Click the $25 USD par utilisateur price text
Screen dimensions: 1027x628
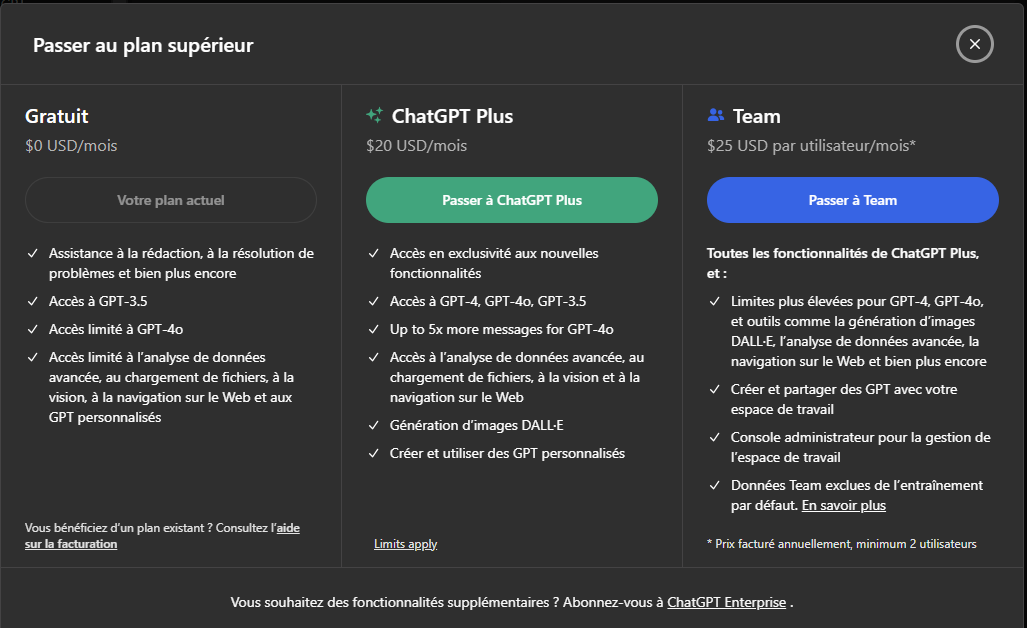pyautogui.click(x=811, y=146)
